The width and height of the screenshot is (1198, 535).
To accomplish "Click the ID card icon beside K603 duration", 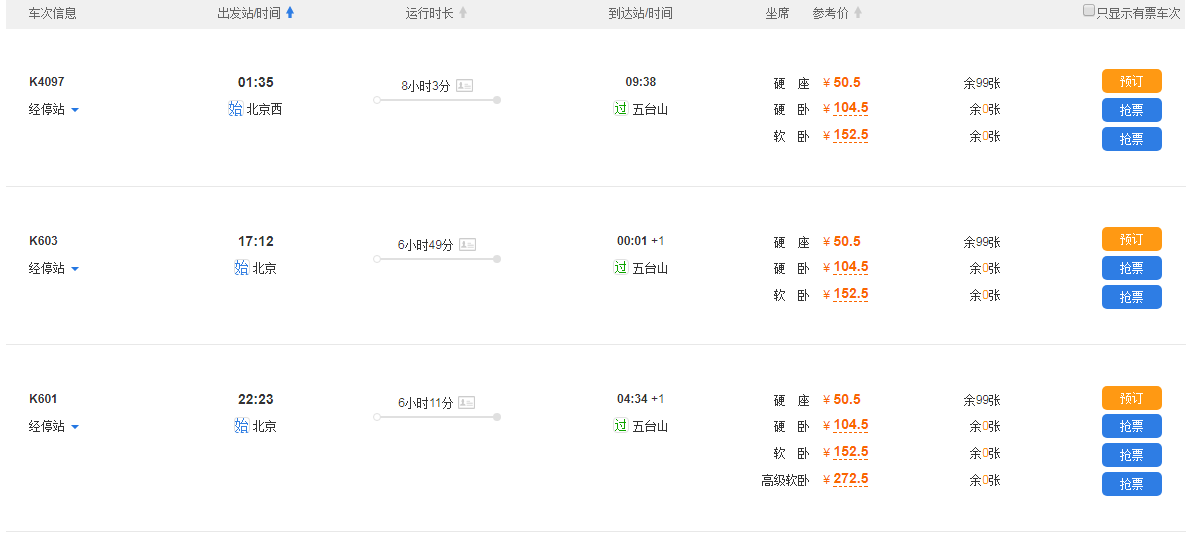I will click(467, 245).
